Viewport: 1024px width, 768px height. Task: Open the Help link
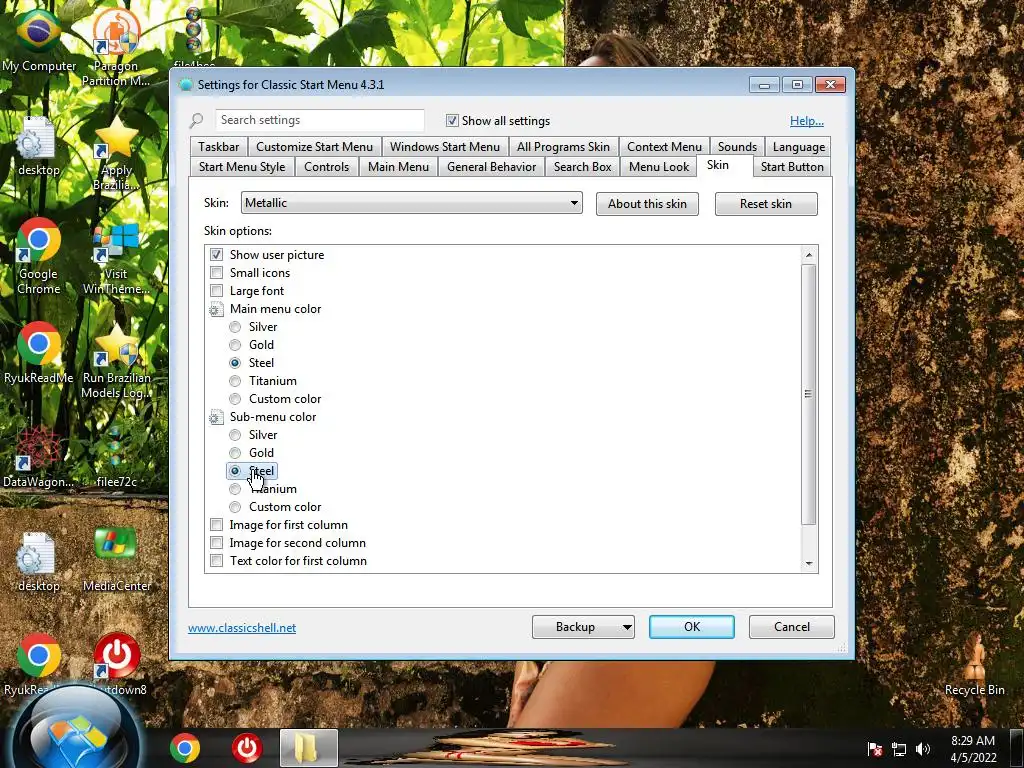click(807, 121)
